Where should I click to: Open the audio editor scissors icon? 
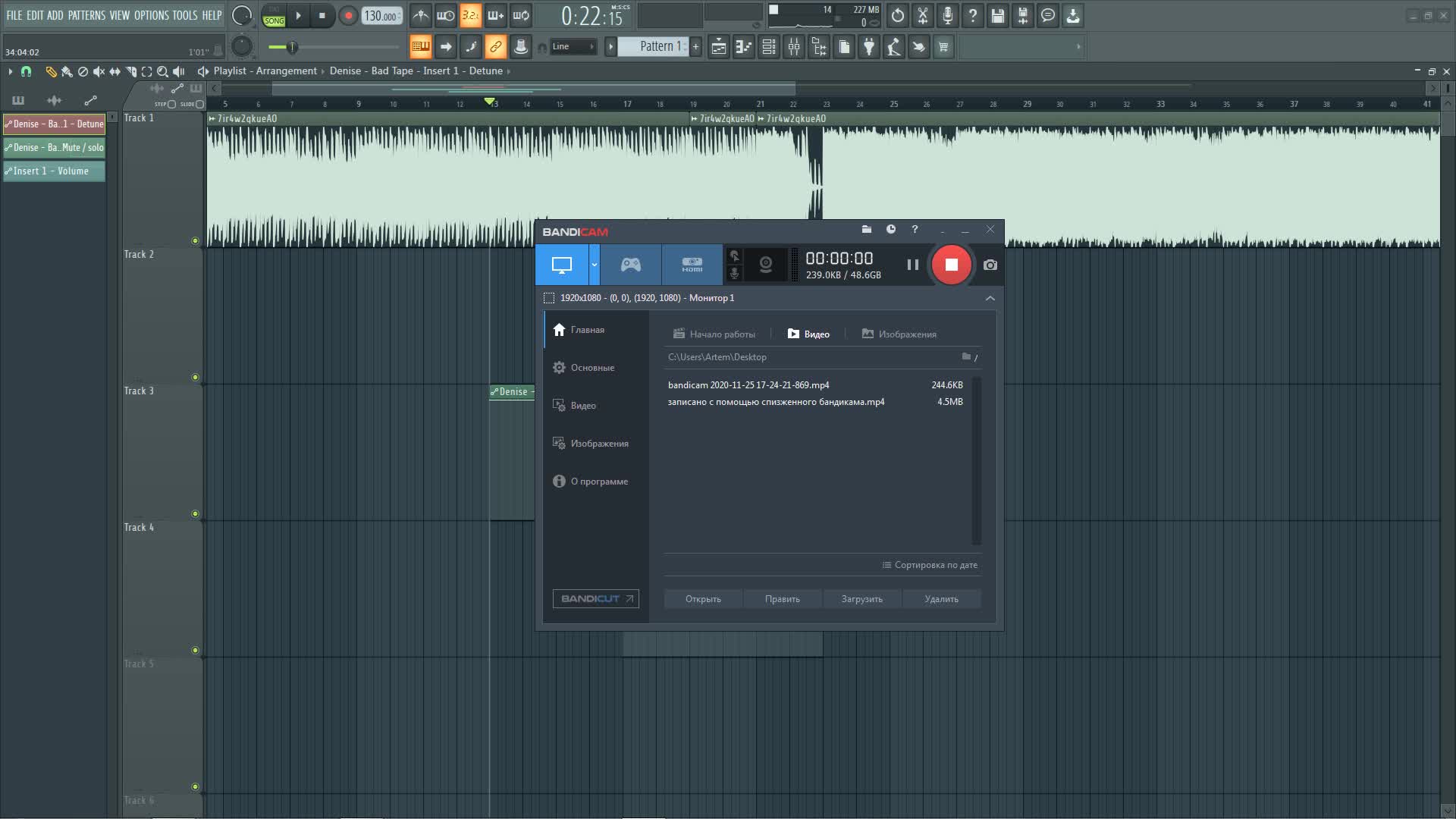(x=922, y=15)
